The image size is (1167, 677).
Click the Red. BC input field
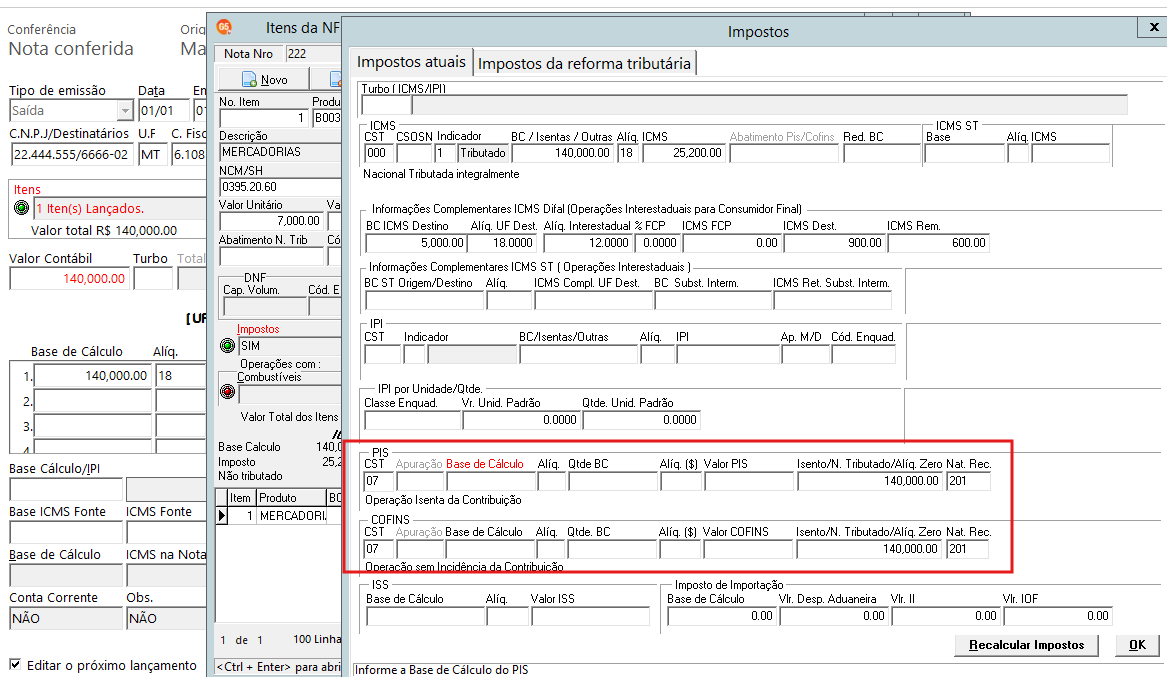(881, 153)
